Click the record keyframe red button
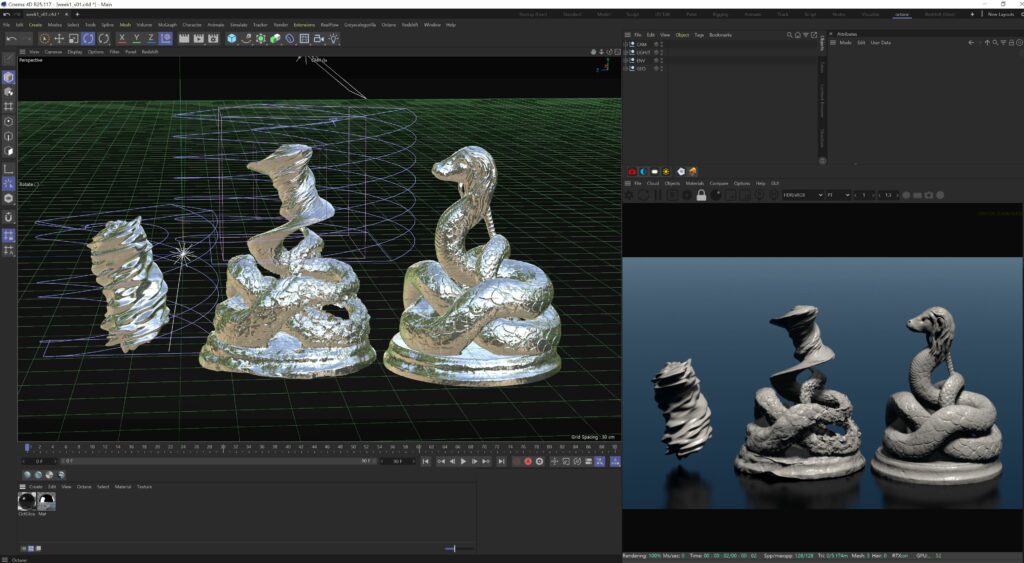This screenshot has height=563, width=1024. (x=528, y=461)
